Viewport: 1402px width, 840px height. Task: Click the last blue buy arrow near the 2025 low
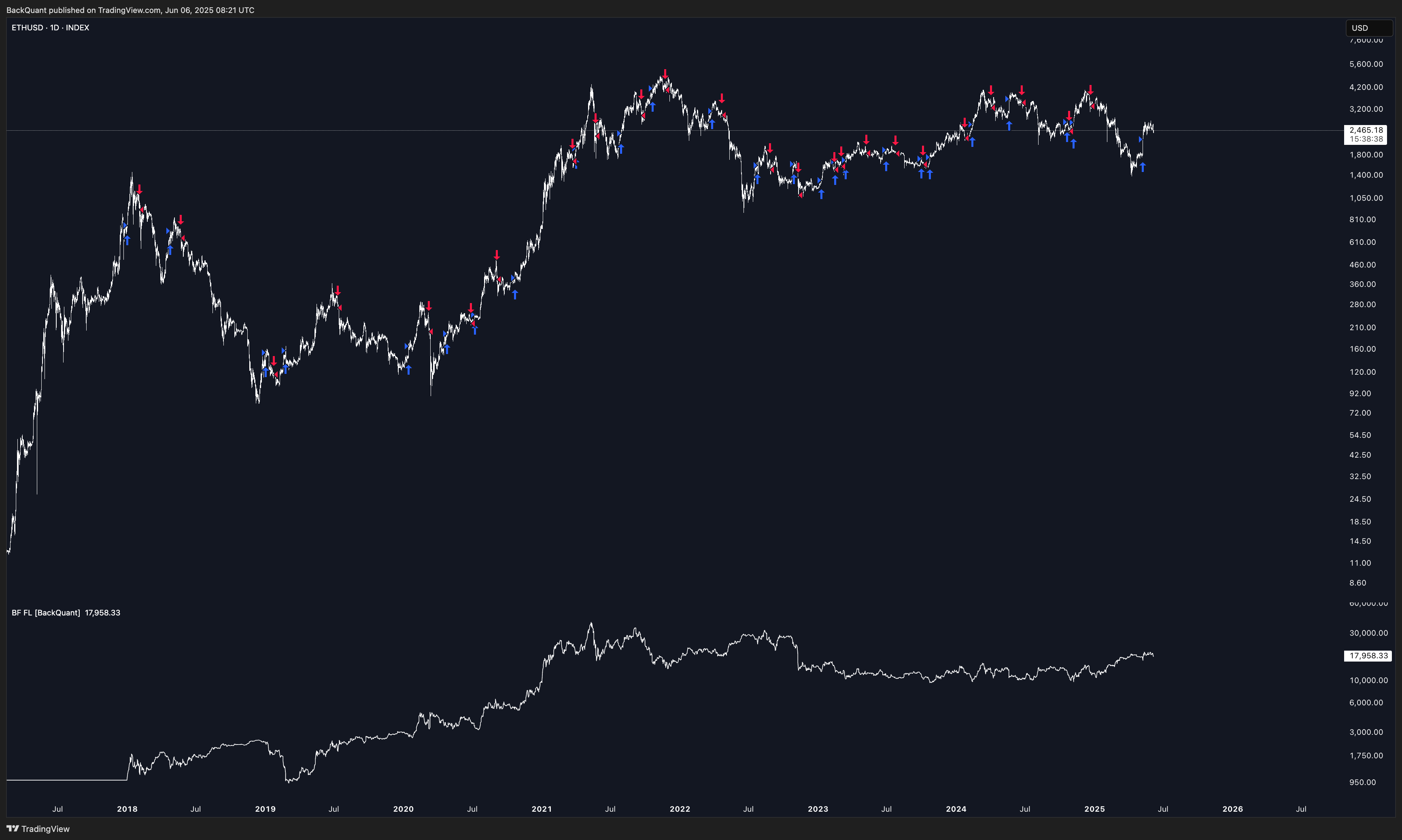click(1143, 167)
